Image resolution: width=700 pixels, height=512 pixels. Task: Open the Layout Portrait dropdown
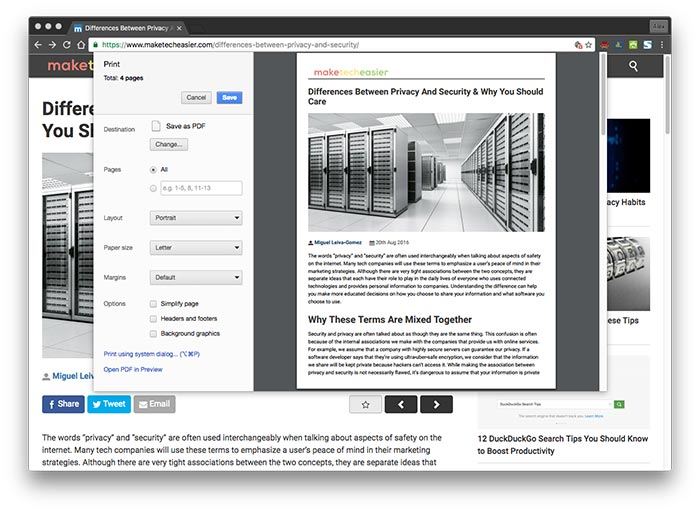[196, 218]
